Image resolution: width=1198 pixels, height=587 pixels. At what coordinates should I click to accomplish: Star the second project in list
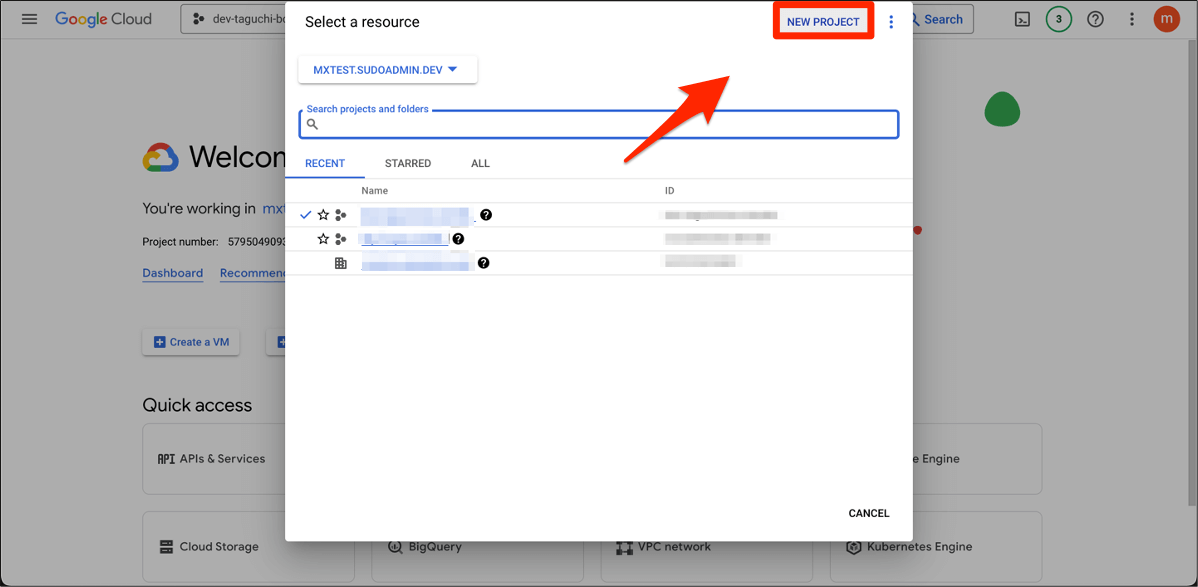click(x=323, y=239)
